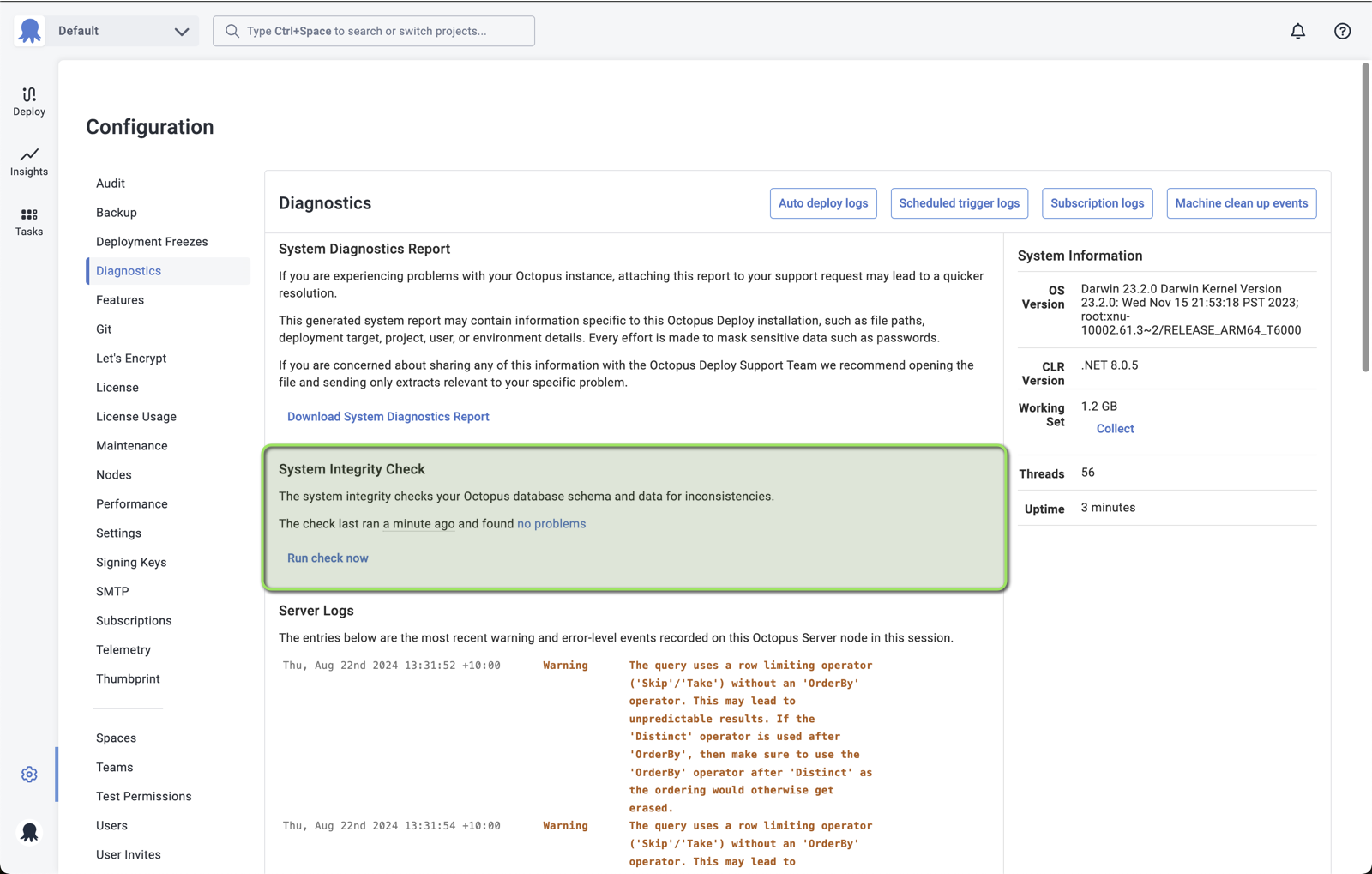Screen dimensions: 1372x874
Task: Focus the project search field
Action: 374,31
